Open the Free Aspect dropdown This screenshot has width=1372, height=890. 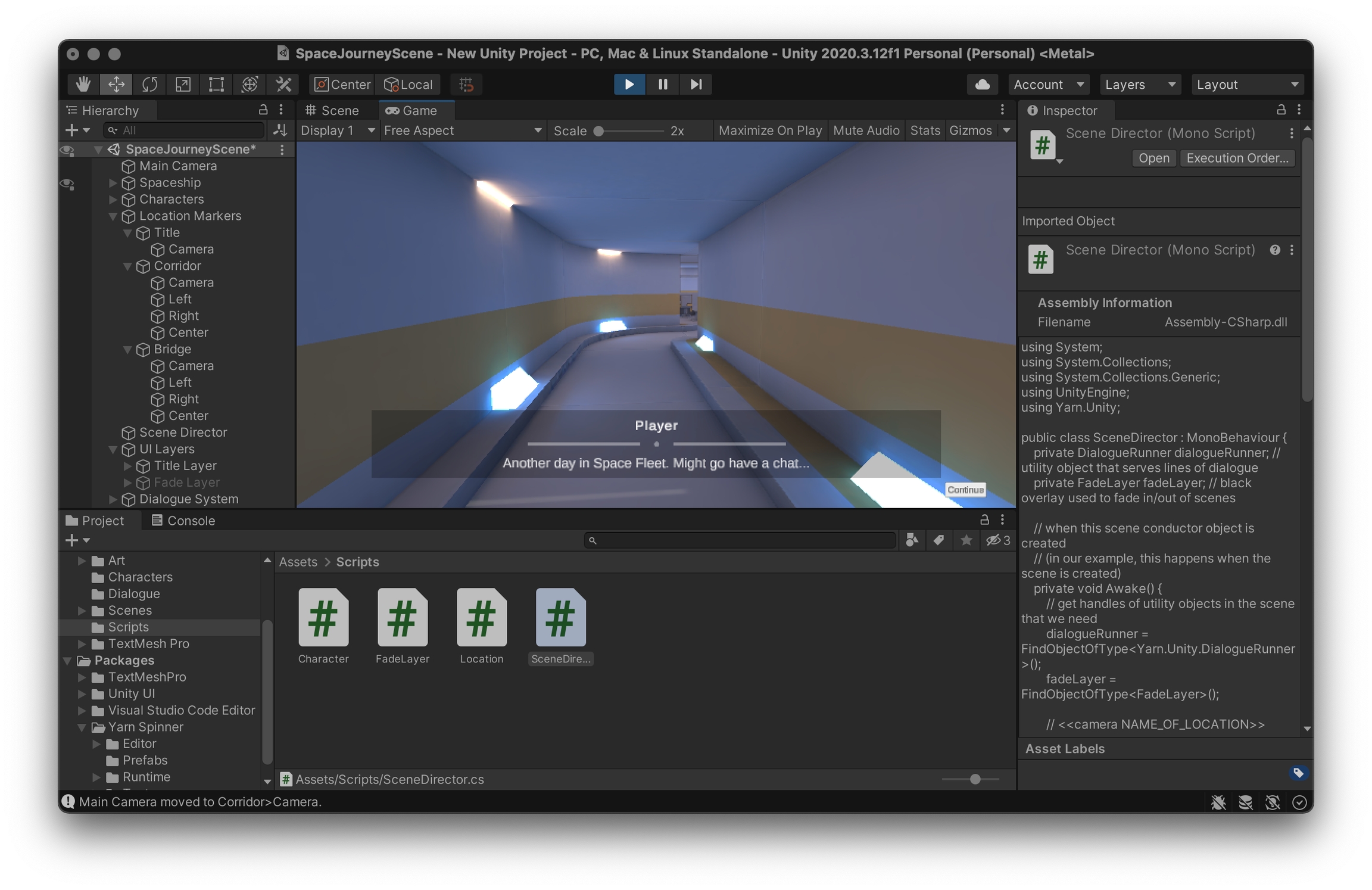(x=462, y=130)
